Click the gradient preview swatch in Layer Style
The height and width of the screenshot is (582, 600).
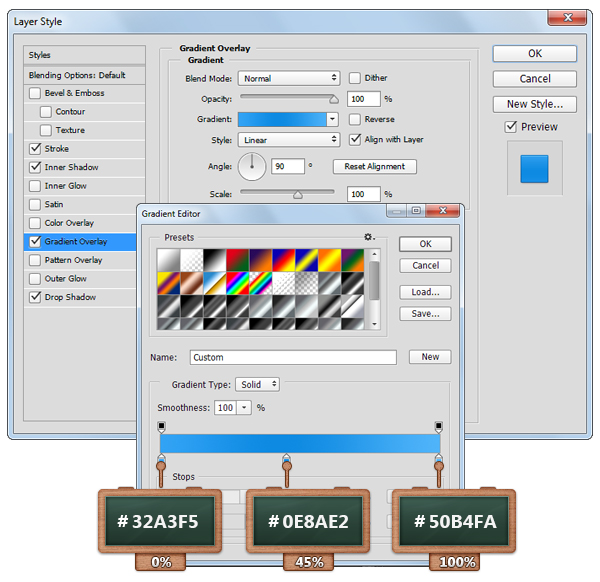tap(283, 119)
